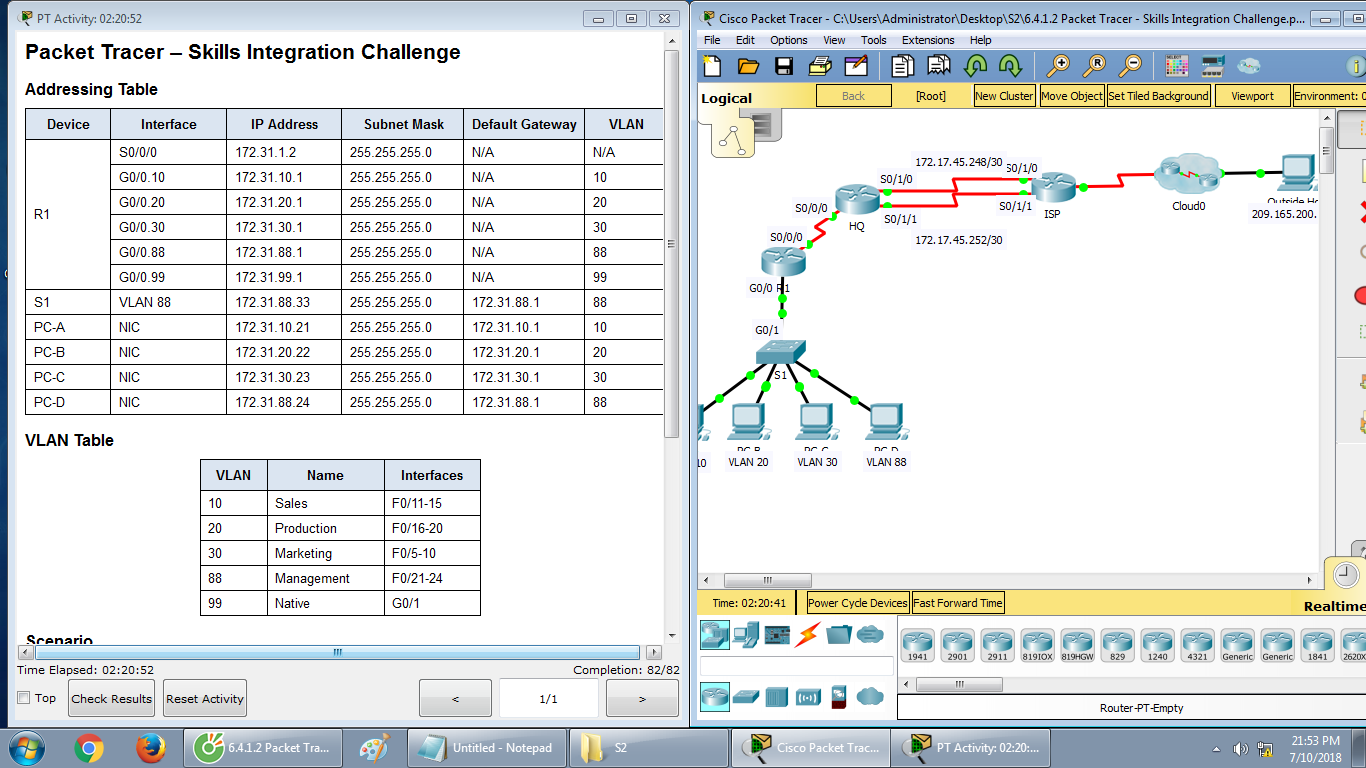The image size is (1366, 768).
Task: Go to next instruction page
Action: coord(642,698)
